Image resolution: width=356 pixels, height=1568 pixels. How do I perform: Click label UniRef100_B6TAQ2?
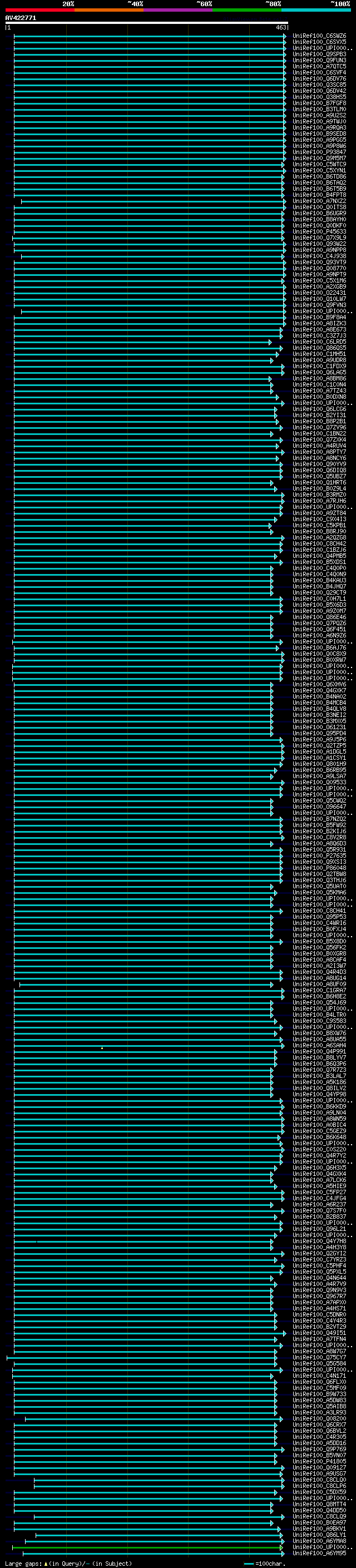tap(319, 182)
